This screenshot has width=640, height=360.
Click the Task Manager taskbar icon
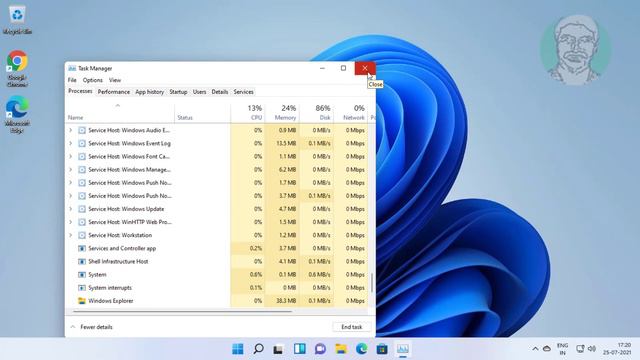click(x=403, y=349)
